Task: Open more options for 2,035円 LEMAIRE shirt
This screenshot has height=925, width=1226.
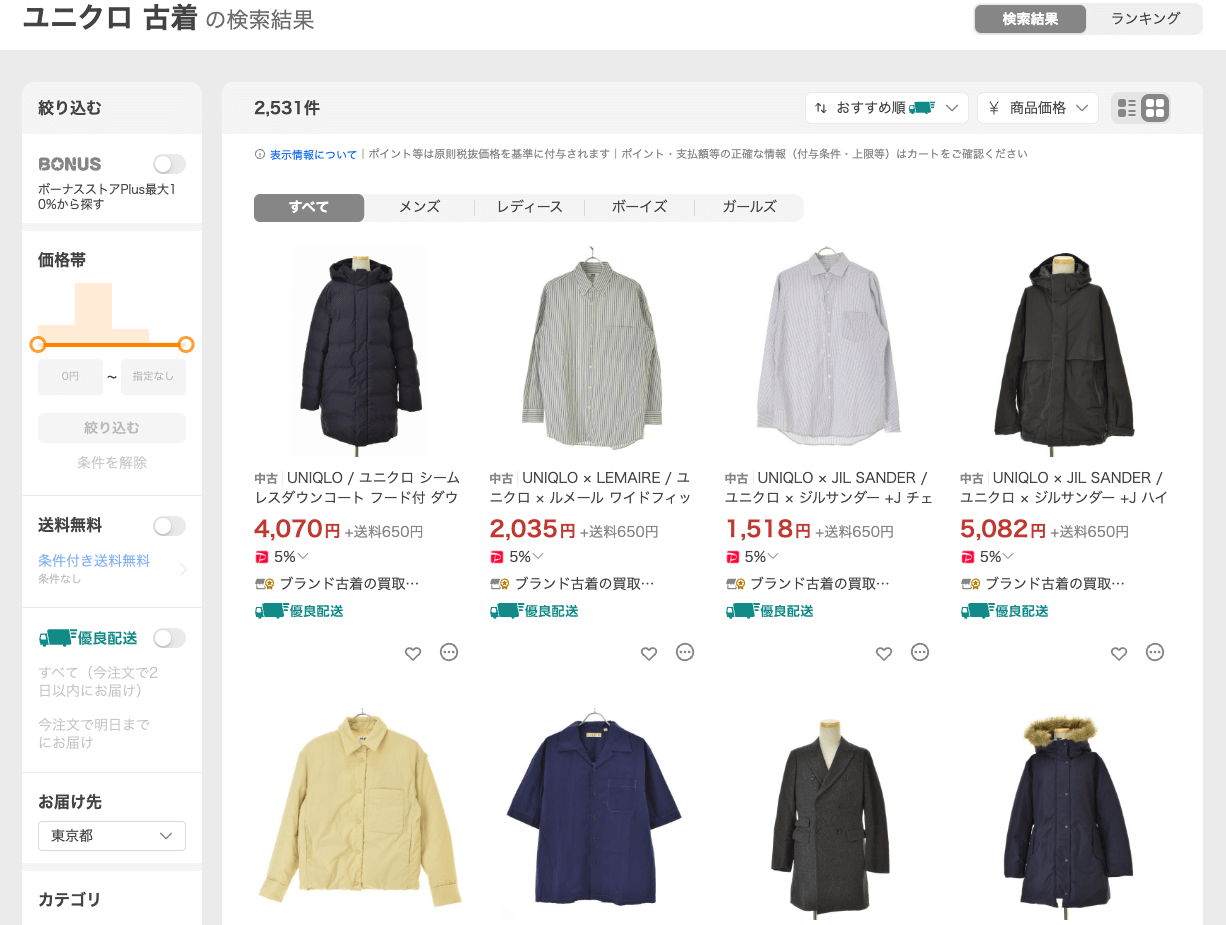Action: 685,652
